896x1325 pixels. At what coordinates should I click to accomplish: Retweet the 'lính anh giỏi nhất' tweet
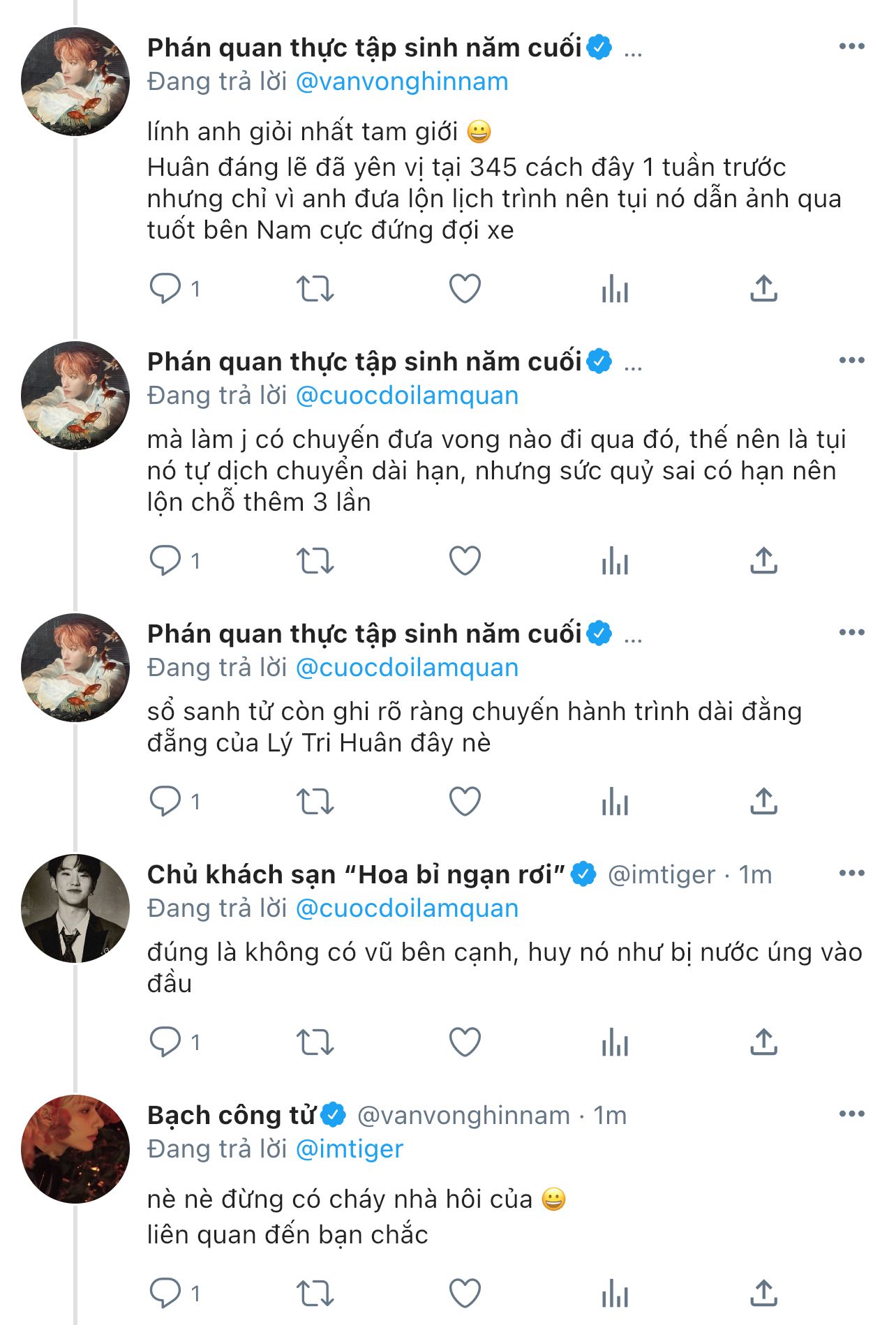pos(315,288)
